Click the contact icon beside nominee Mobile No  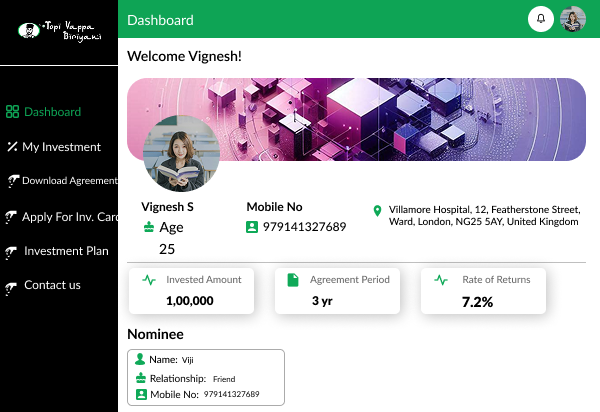141,394
